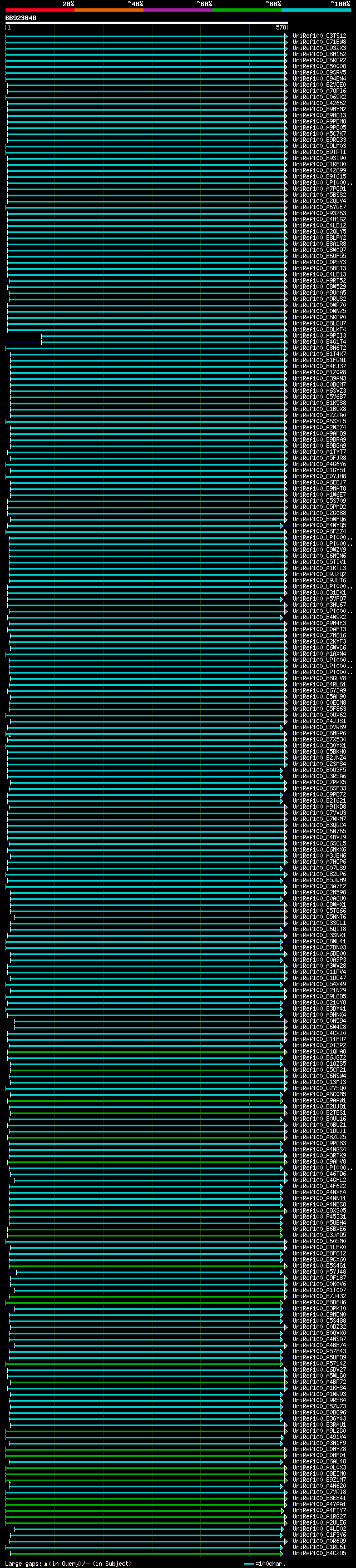Select hit UniRef100_Q3SGL1
Viewport: 356px width, 1568px height.
click(x=319, y=923)
